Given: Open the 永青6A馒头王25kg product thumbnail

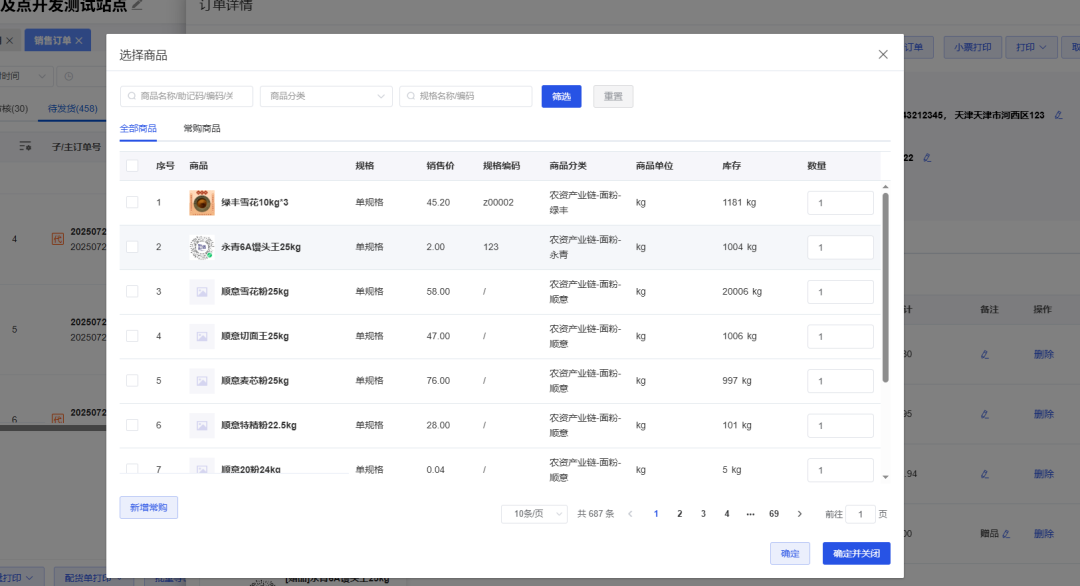Looking at the screenshot, I should 202,247.
